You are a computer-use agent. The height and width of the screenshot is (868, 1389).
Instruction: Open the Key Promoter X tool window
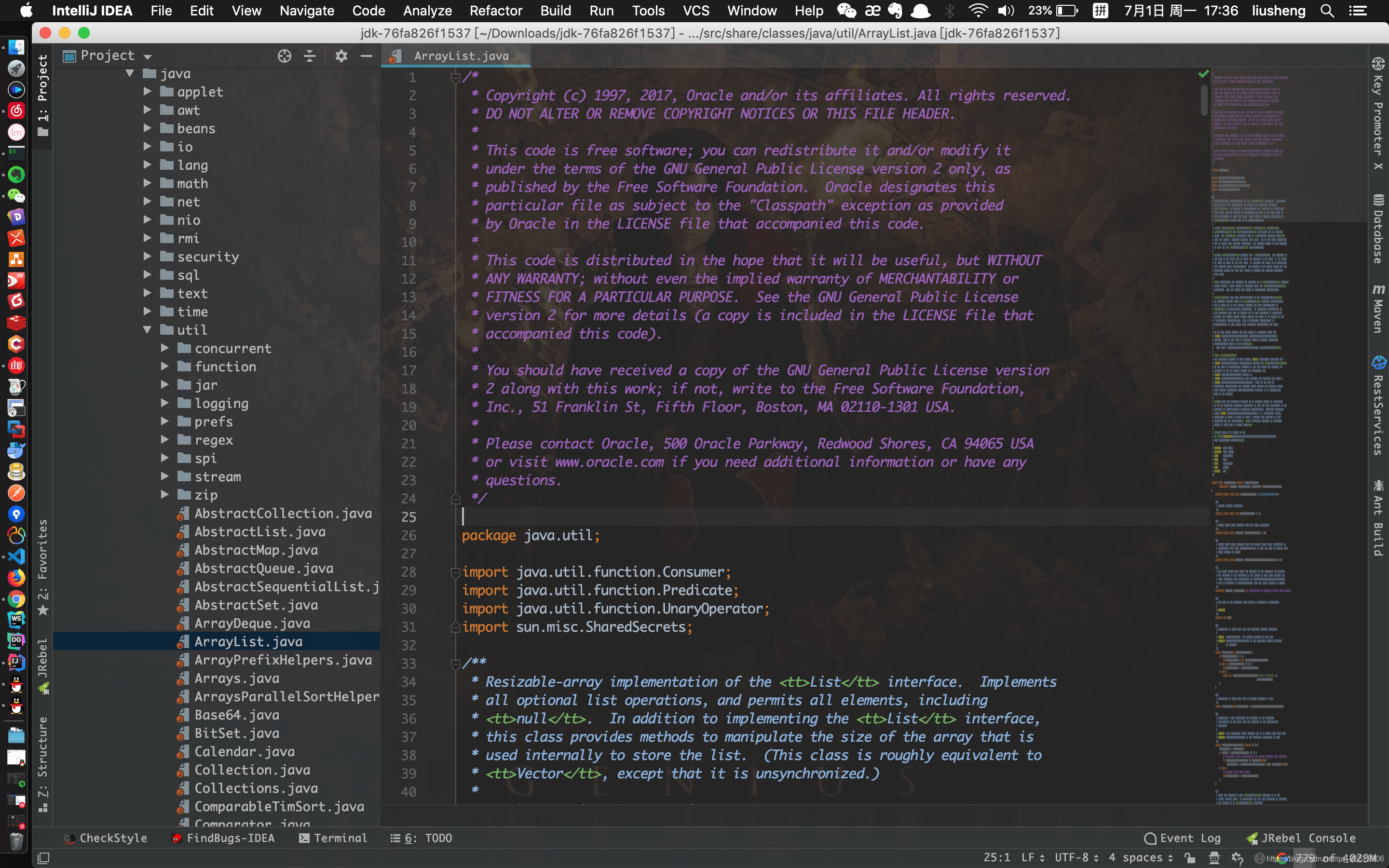[1378, 114]
